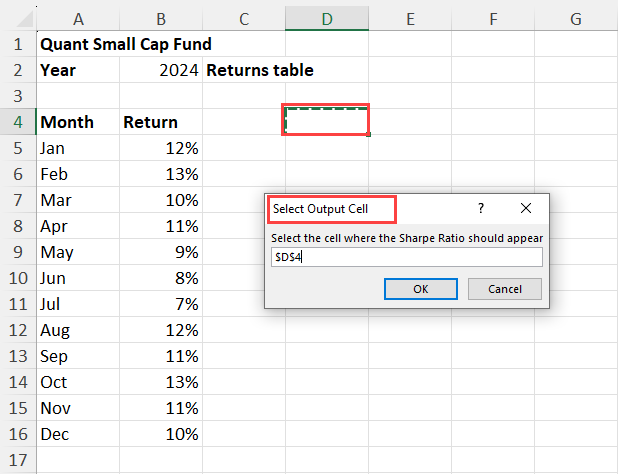Select row 4 header

click(x=18, y=122)
